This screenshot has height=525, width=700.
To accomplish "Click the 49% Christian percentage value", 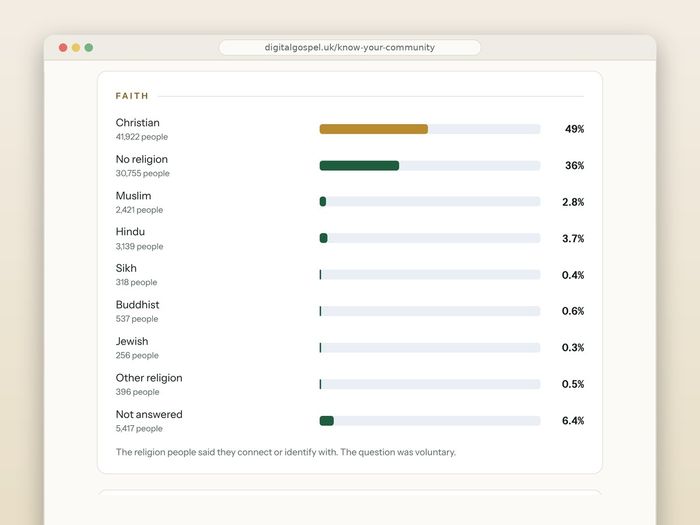I will pos(575,129).
